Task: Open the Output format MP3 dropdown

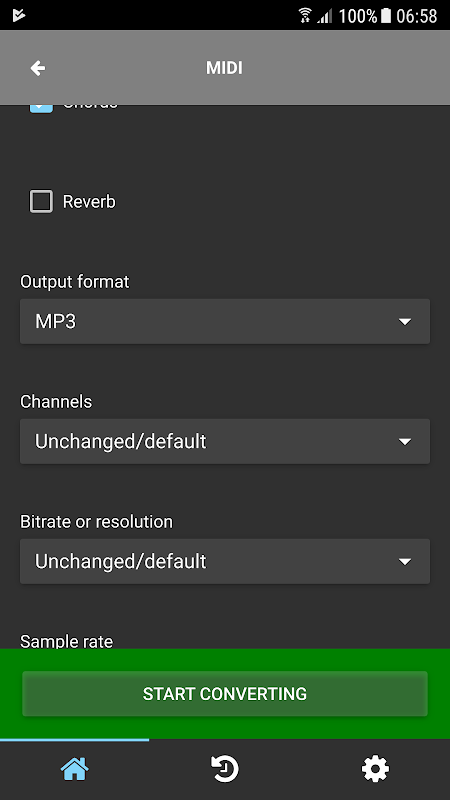Action: point(225,321)
